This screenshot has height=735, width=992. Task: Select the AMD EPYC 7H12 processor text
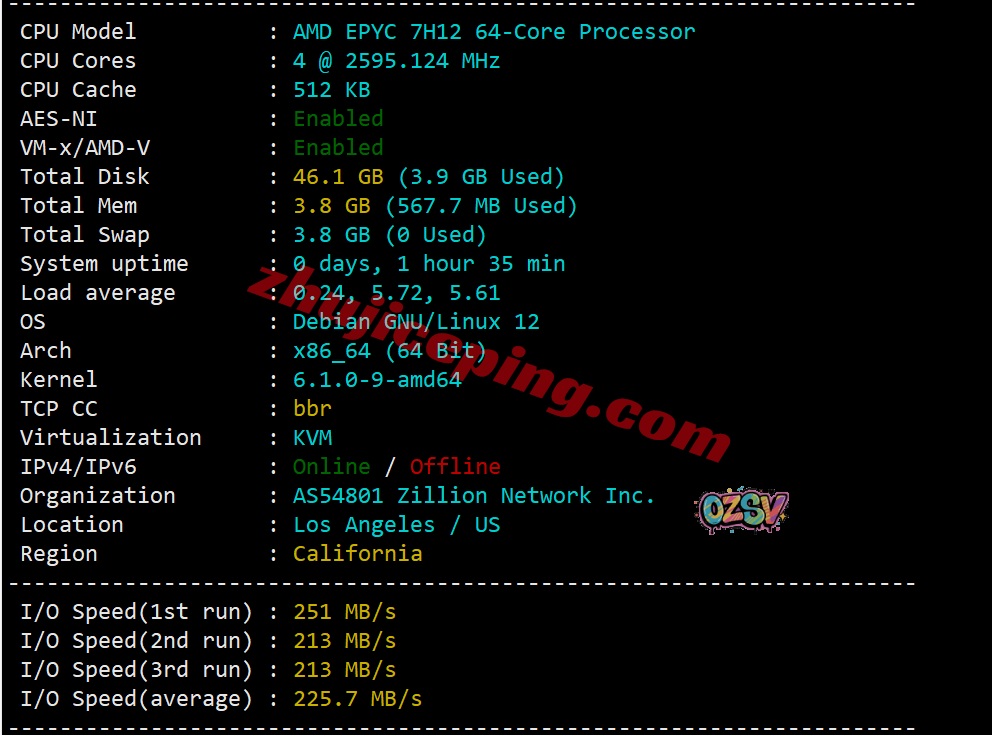point(493,32)
